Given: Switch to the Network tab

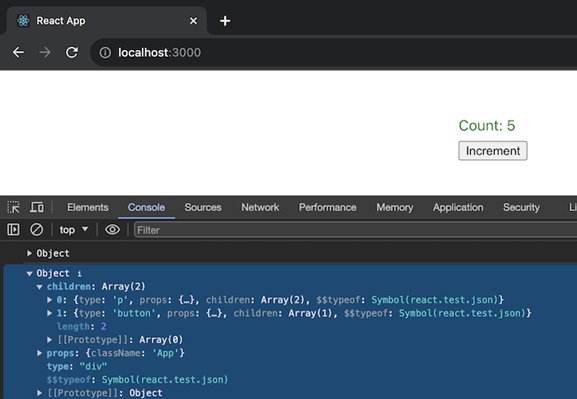Looking at the screenshot, I should click(260, 208).
